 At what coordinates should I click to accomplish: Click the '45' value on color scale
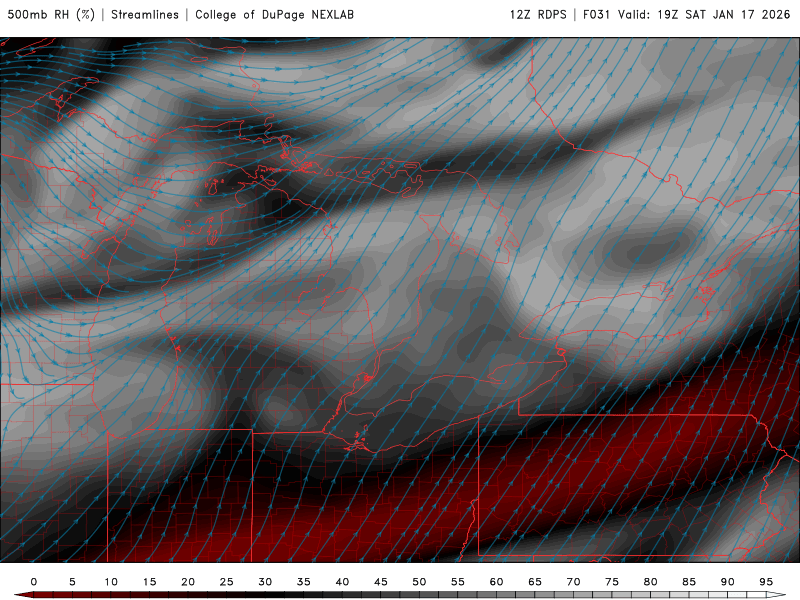[x=381, y=582]
